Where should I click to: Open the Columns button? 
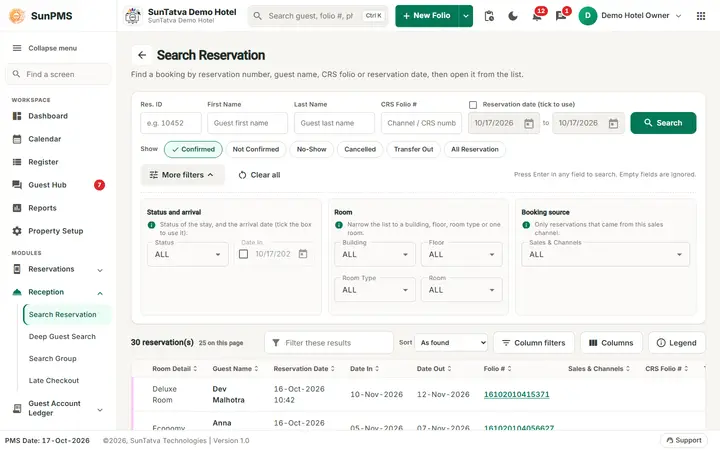[x=611, y=343]
